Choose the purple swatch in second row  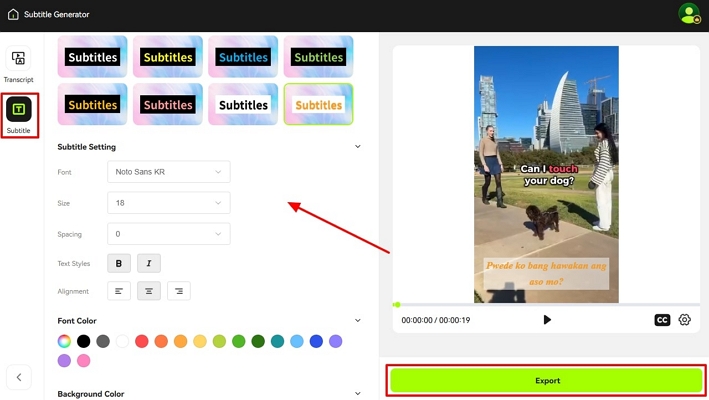[x=64, y=361]
